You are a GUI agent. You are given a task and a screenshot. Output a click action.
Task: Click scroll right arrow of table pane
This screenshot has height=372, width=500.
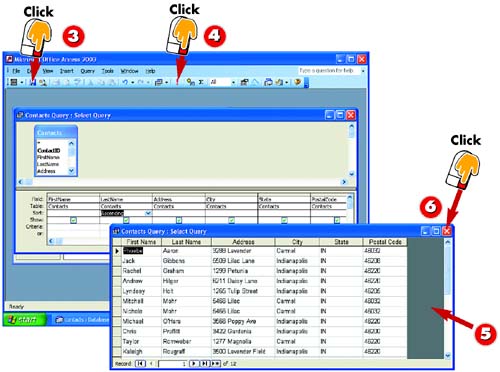[344, 182]
